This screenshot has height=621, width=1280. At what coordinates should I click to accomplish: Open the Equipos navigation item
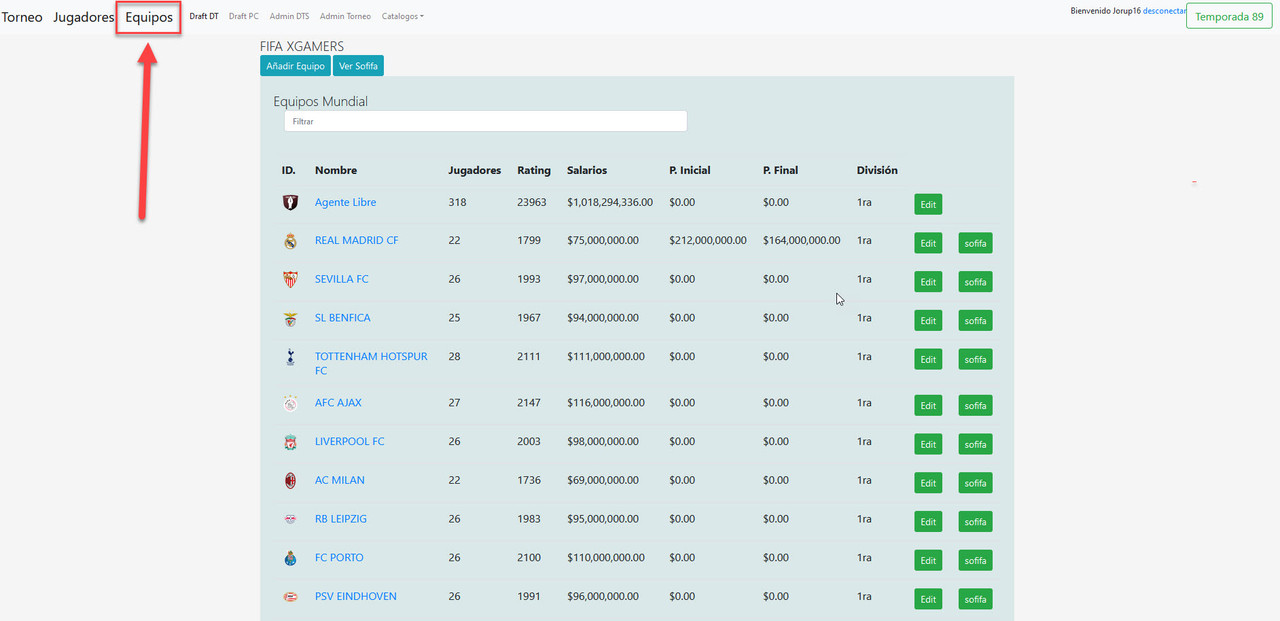(x=149, y=17)
